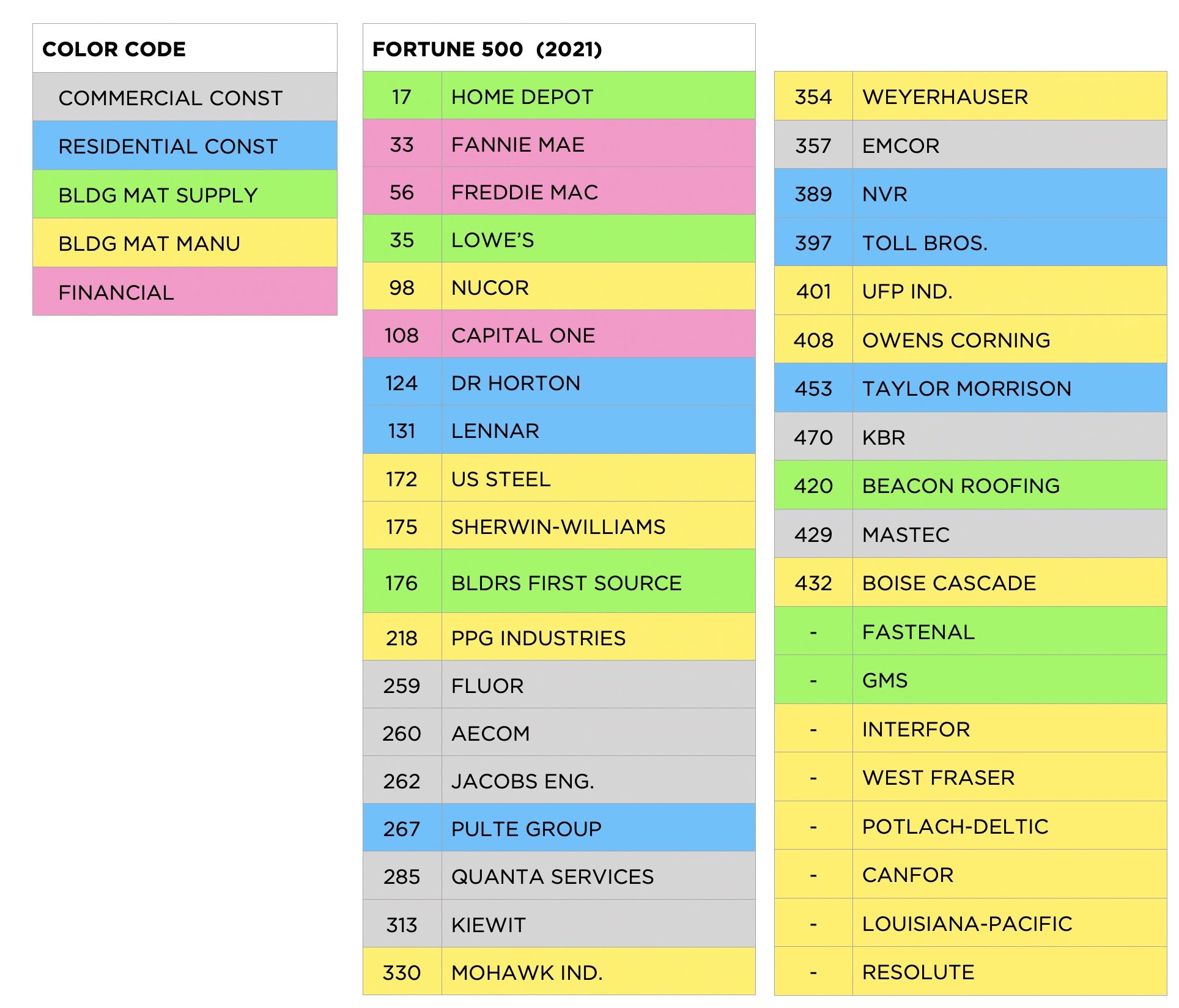
Task: Click the RESOLUTE cell
Action: [1010, 971]
